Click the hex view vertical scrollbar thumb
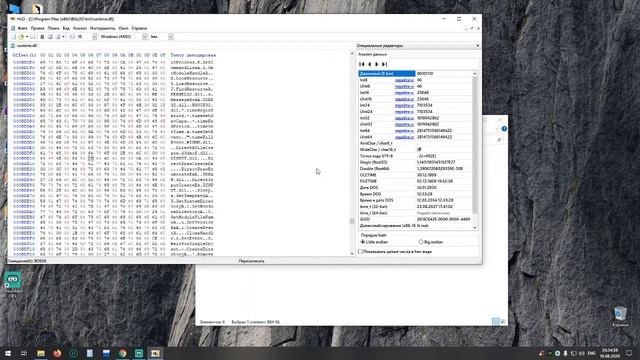Image resolution: width=640 pixels, height=360 pixels. pos(352,221)
